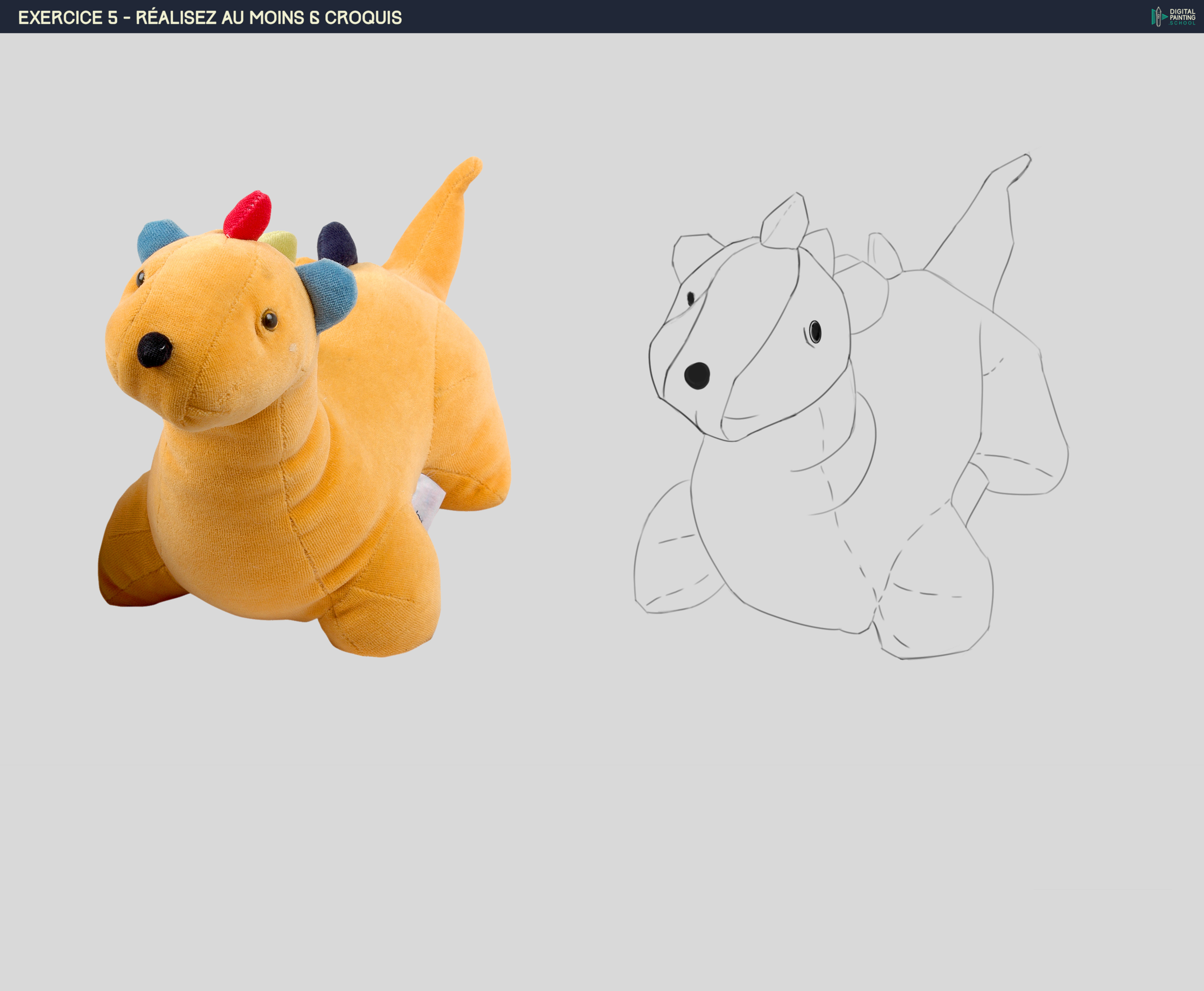The width and height of the screenshot is (1204, 991).
Task: Click the plush toy's black nose
Action: pos(154,349)
